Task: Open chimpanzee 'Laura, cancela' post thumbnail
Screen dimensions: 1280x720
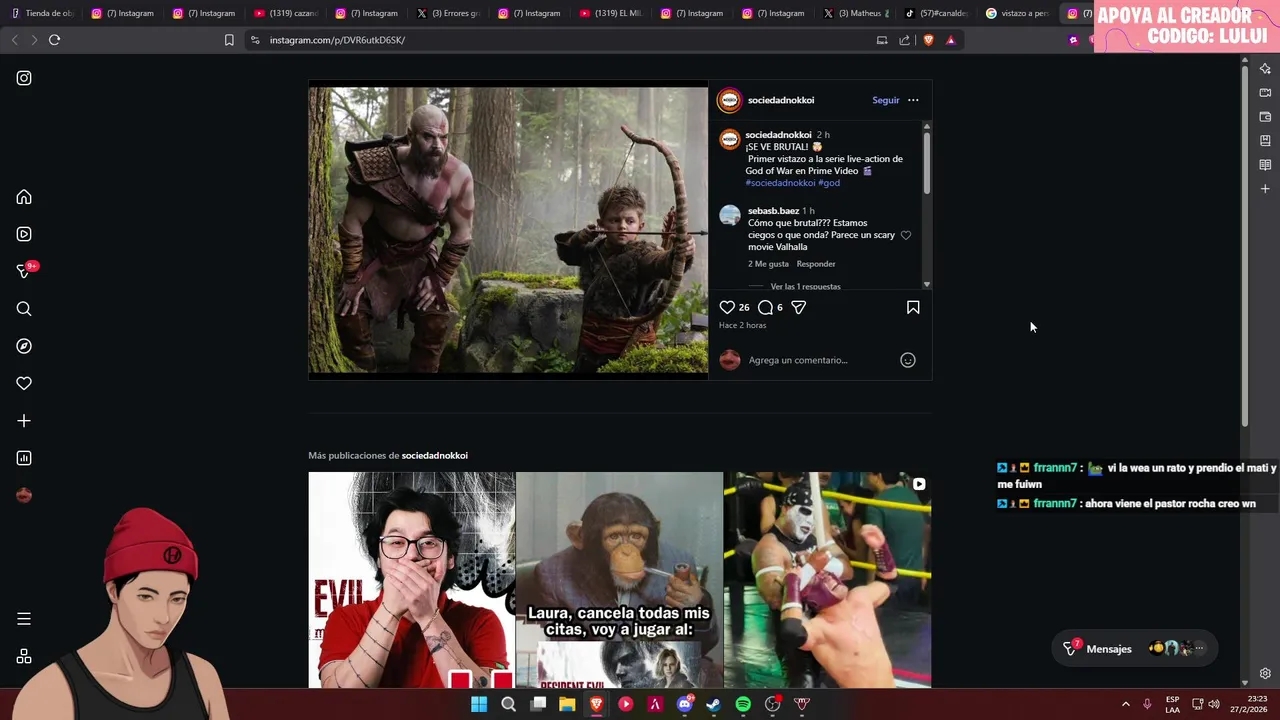Action: click(619, 580)
